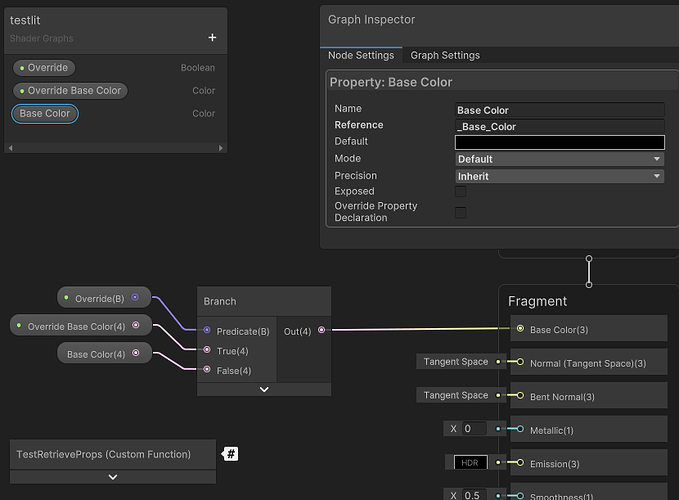Click the Branch node Out(4) port

(x=321, y=331)
